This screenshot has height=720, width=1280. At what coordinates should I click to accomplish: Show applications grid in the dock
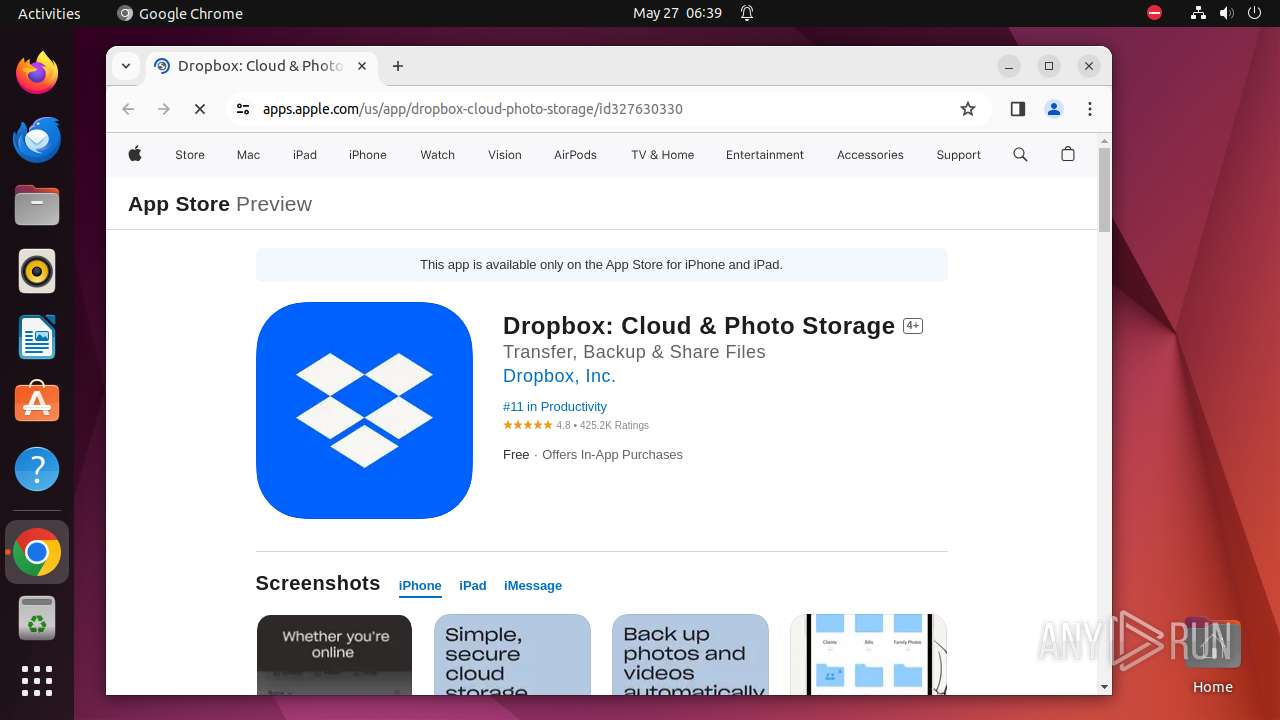[37, 681]
